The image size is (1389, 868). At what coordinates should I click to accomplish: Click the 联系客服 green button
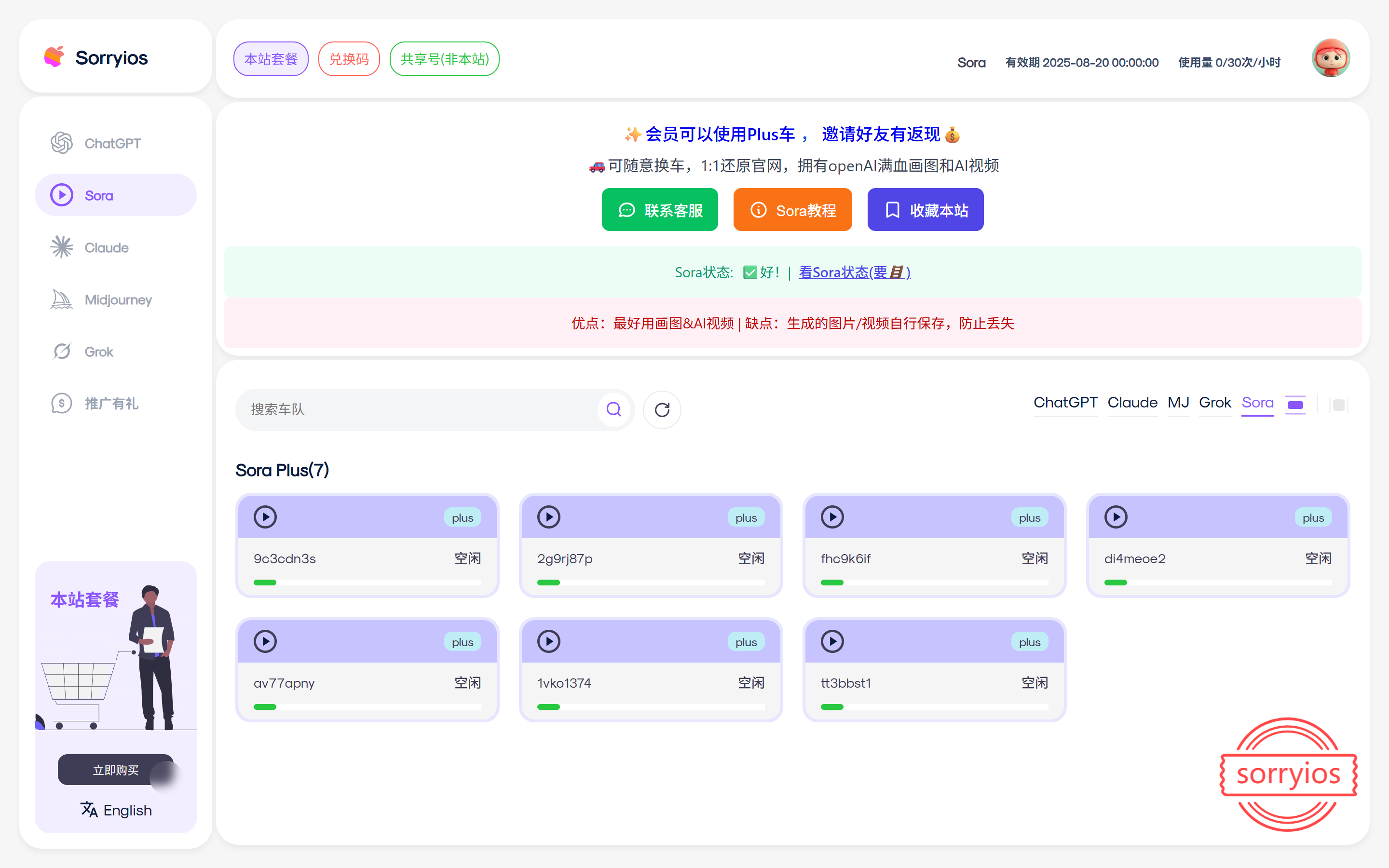click(x=659, y=210)
